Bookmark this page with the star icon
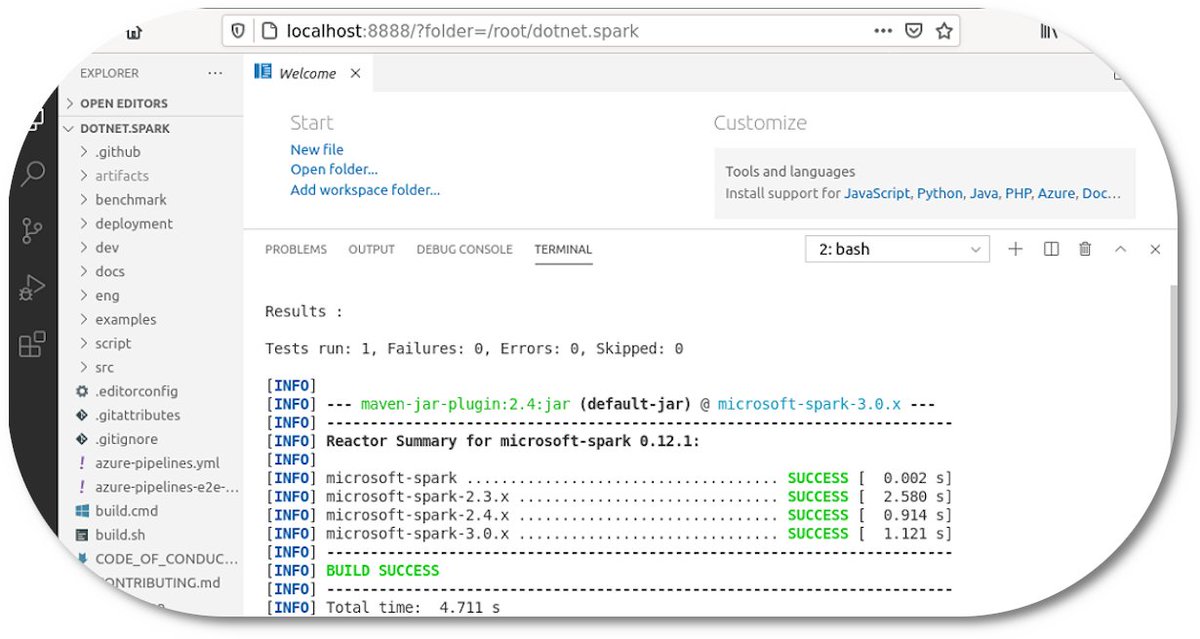Screen dimensions: 1200x639 [x=943, y=31]
